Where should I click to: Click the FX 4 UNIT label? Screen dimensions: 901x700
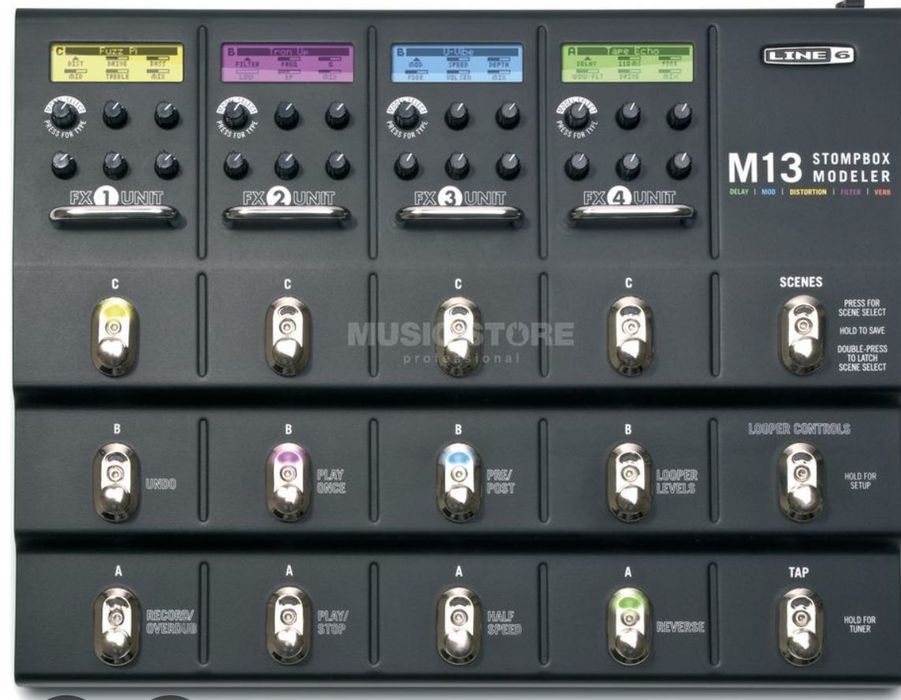(629, 198)
